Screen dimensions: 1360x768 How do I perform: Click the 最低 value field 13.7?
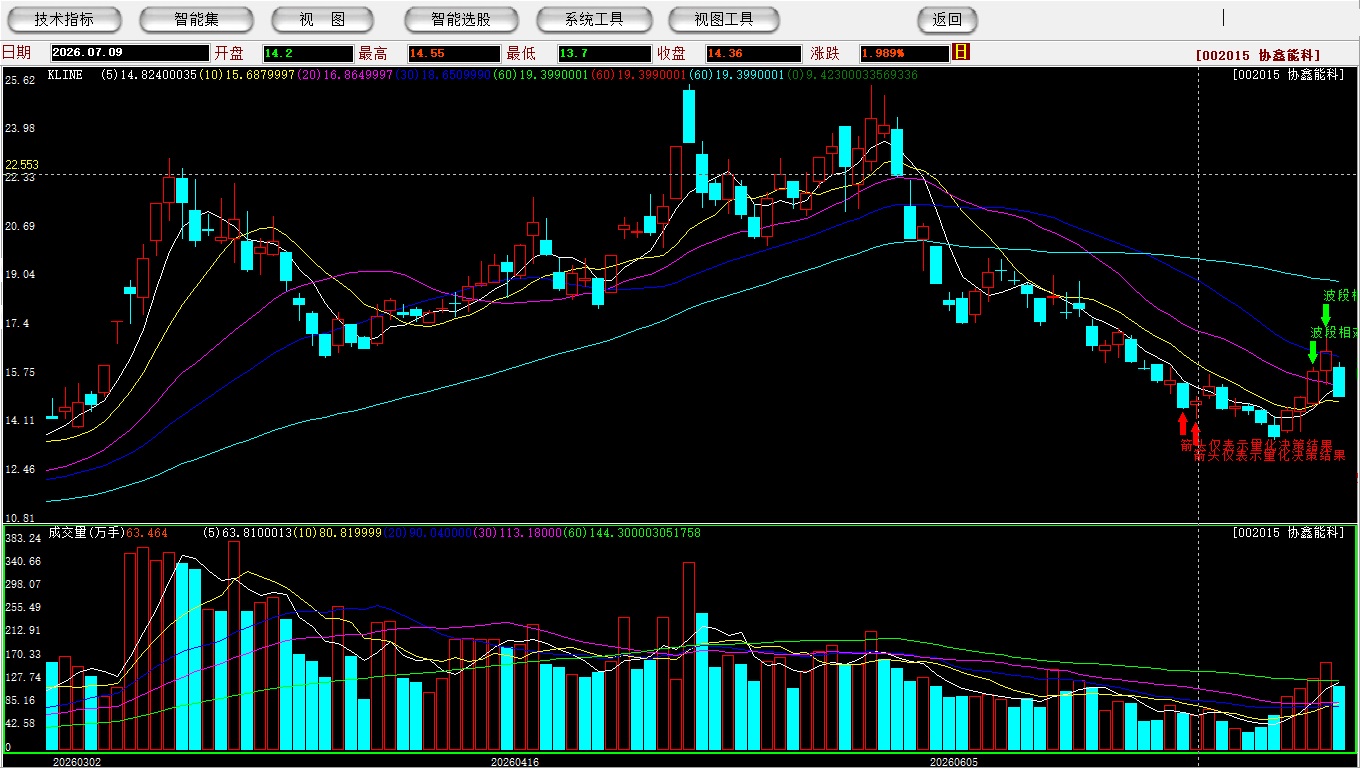click(605, 53)
